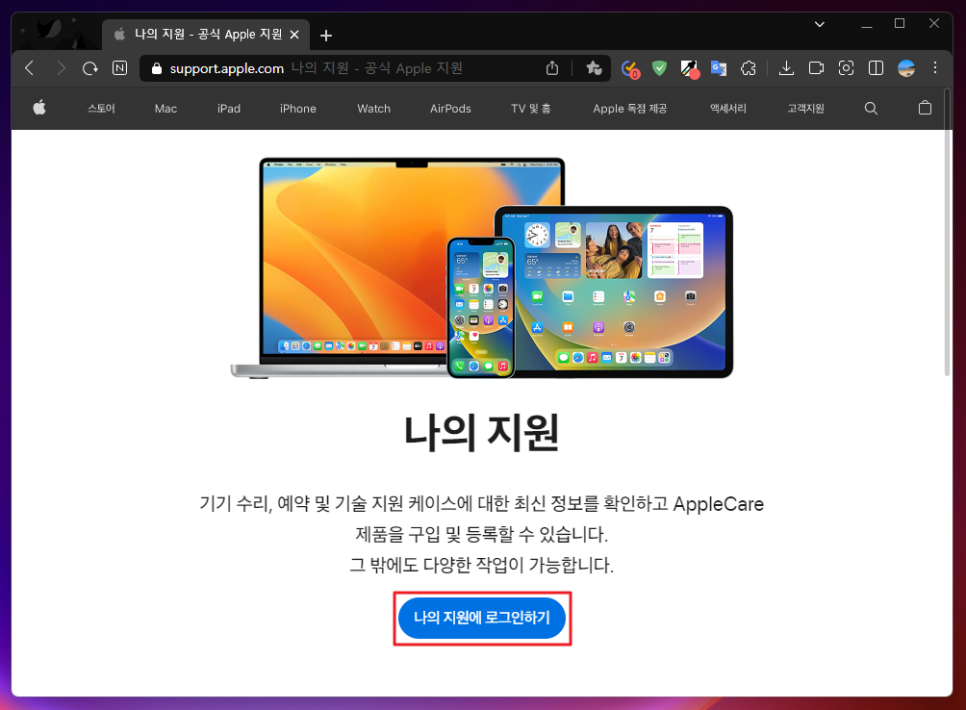The height and width of the screenshot is (710, 966).
Task: Open the 스토어 menu item
Action: [x=101, y=108]
